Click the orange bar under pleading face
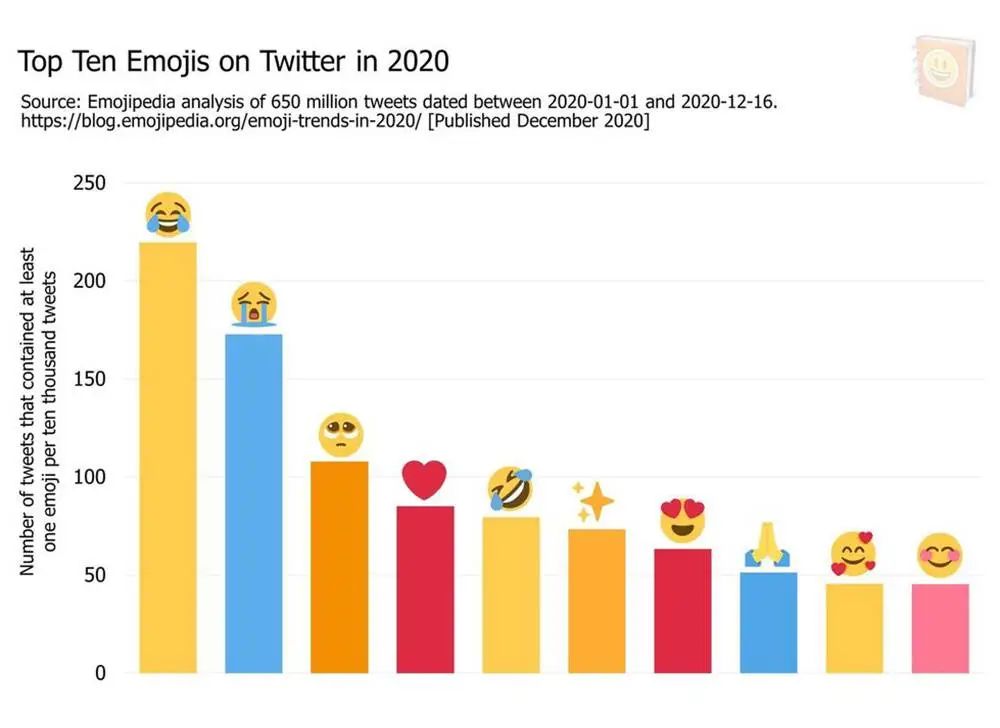The width and height of the screenshot is (1000, 728). 340,567
